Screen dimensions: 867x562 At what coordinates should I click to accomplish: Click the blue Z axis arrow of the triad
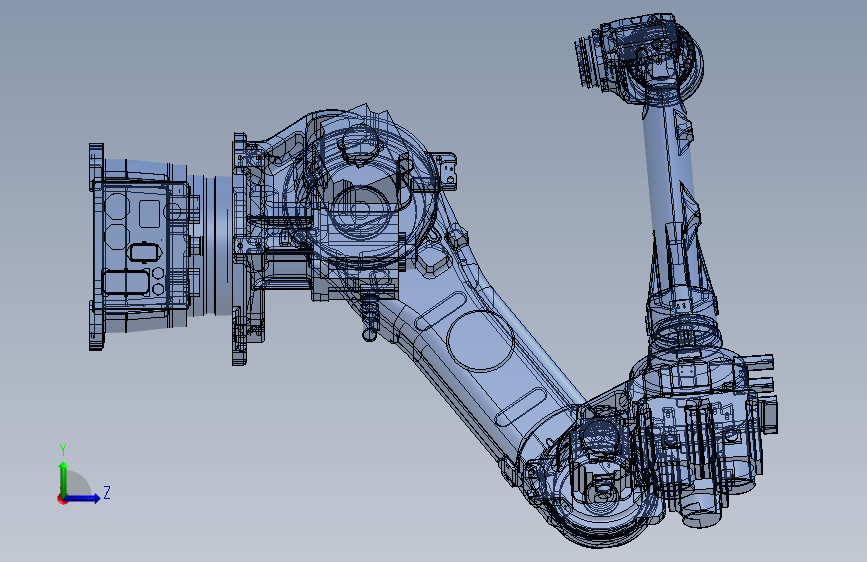click(x=83, y=498)
